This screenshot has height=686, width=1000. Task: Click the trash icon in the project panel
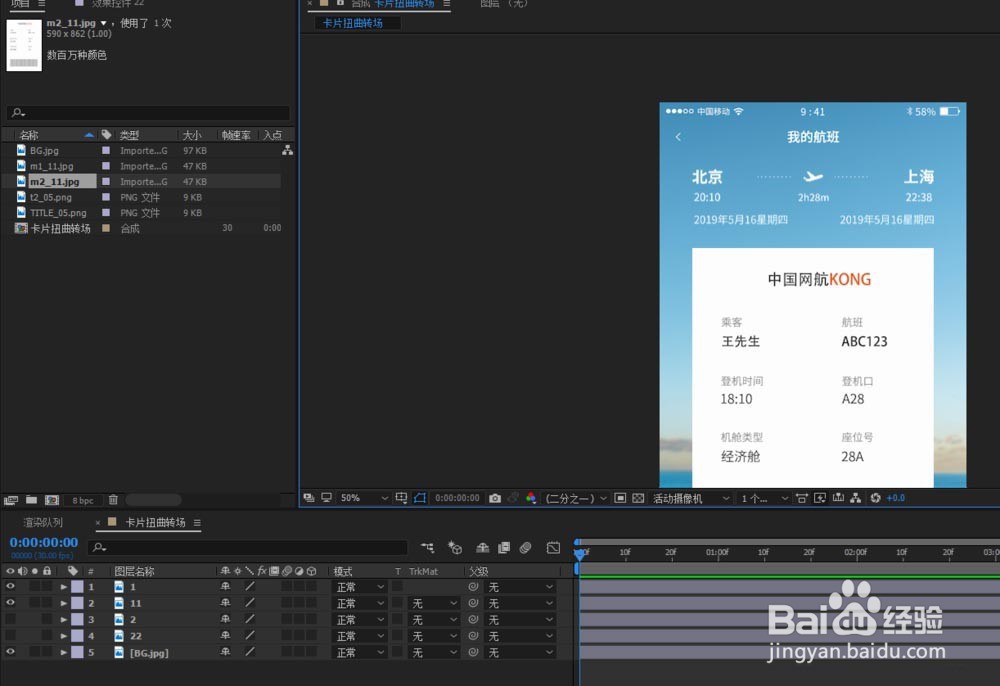pyautogui.click(x=112, y=498)
